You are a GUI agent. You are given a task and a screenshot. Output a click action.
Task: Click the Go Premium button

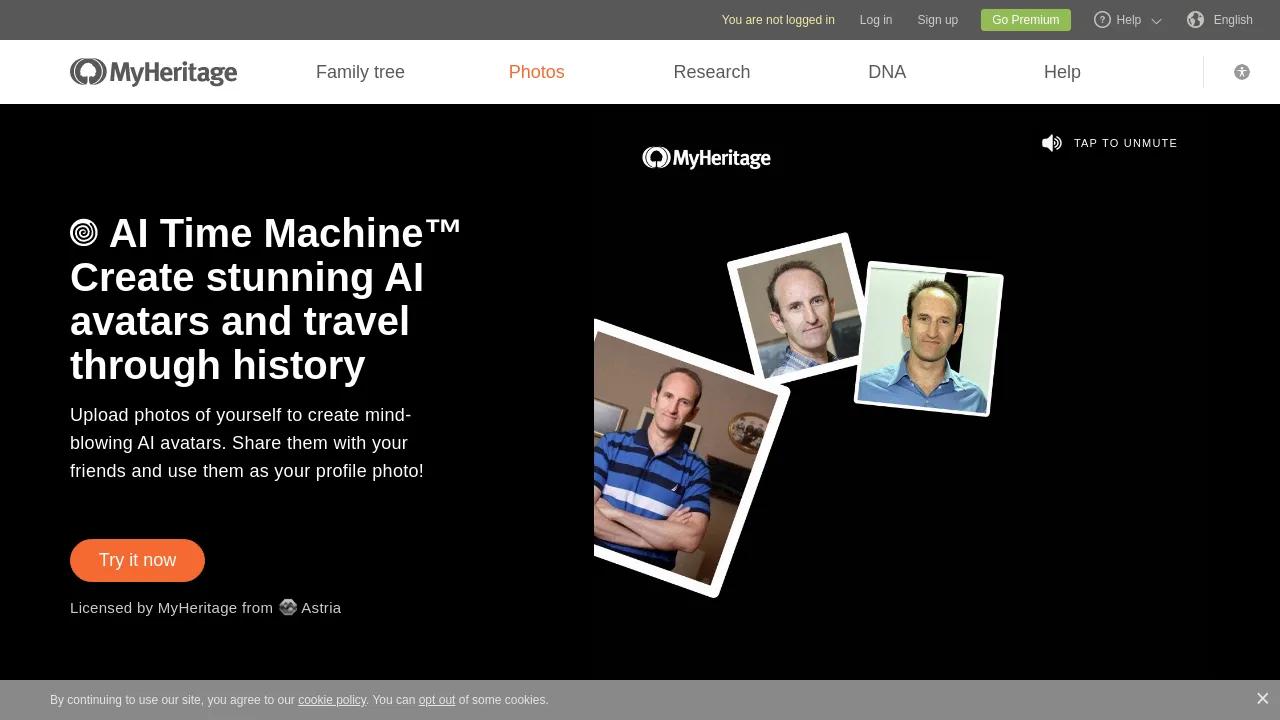click(x=1026, y=20)
